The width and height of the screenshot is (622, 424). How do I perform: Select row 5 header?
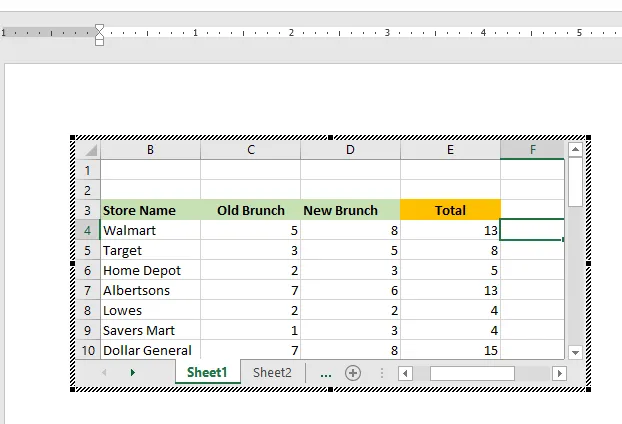88,250
